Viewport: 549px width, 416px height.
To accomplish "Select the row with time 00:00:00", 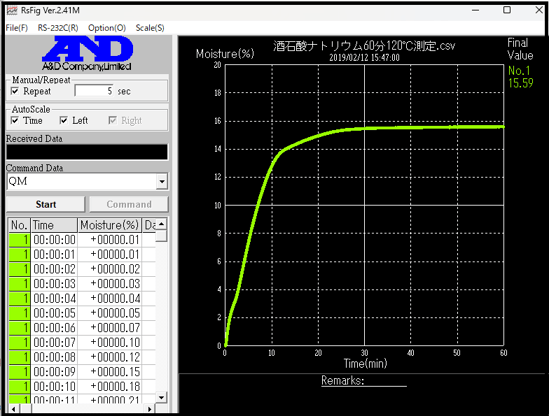I will (x=82, y=240).
